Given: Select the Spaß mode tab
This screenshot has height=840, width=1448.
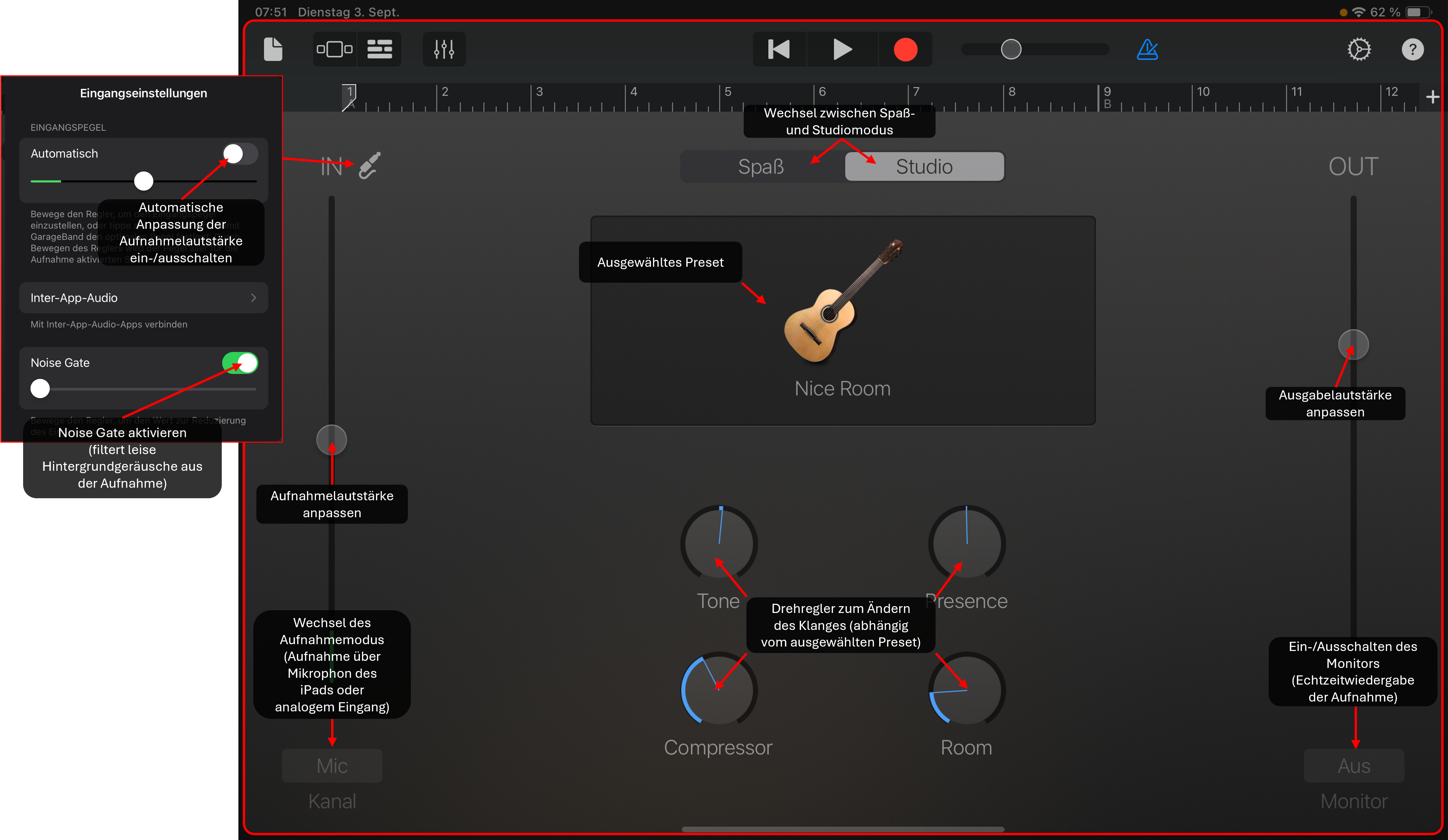Looking at the screenshot, I should (761, 167).
